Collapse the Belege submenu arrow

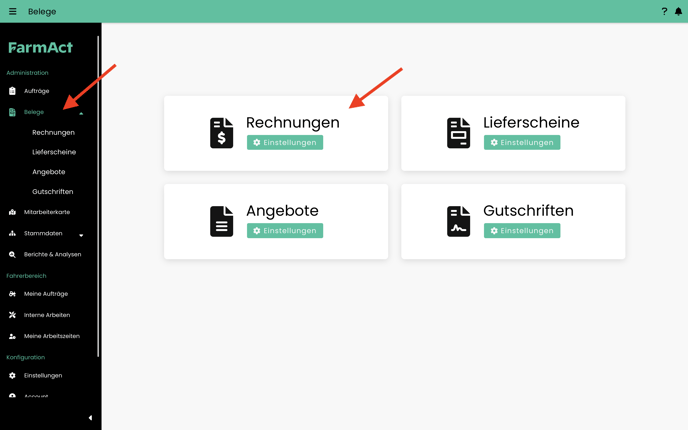point(81,113)
